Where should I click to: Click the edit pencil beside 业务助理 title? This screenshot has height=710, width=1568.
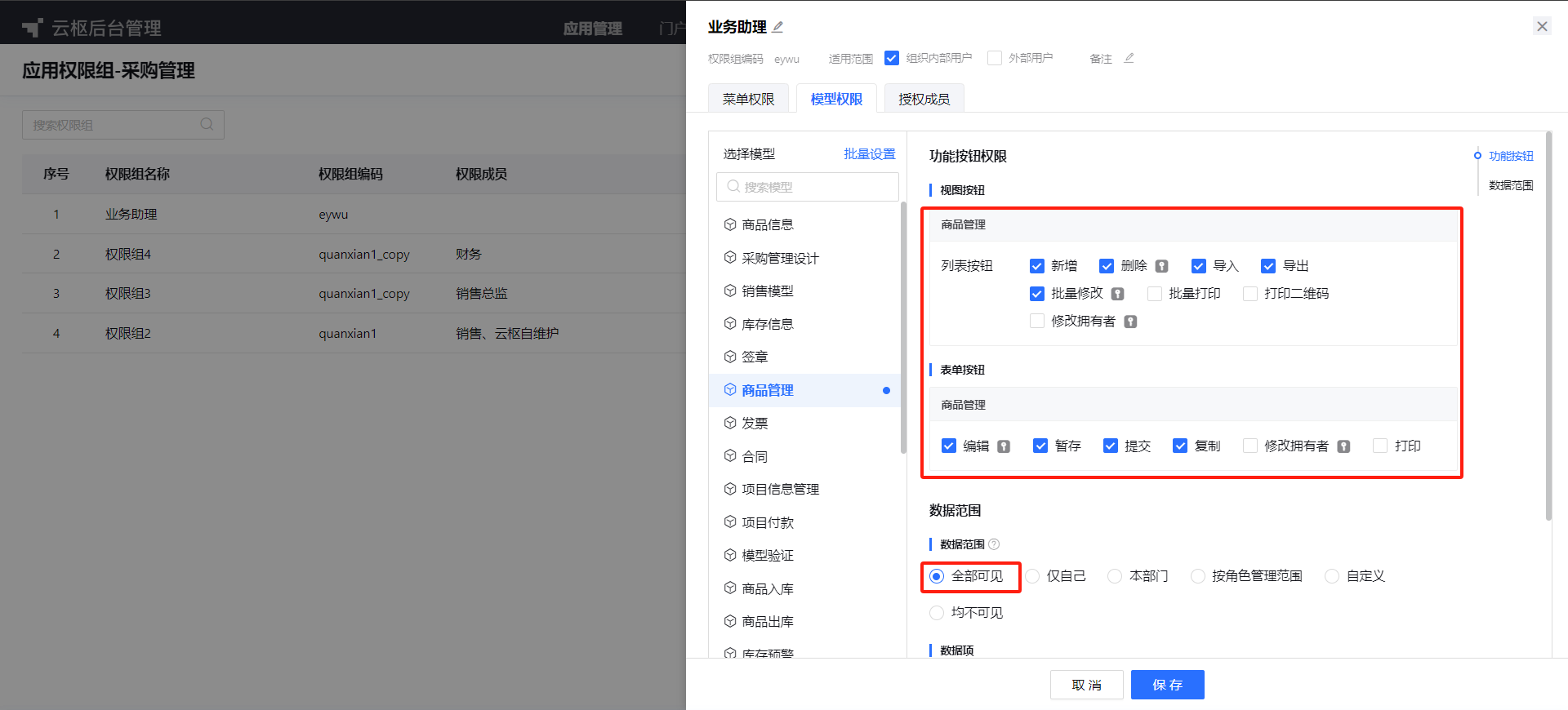[777, 27]
